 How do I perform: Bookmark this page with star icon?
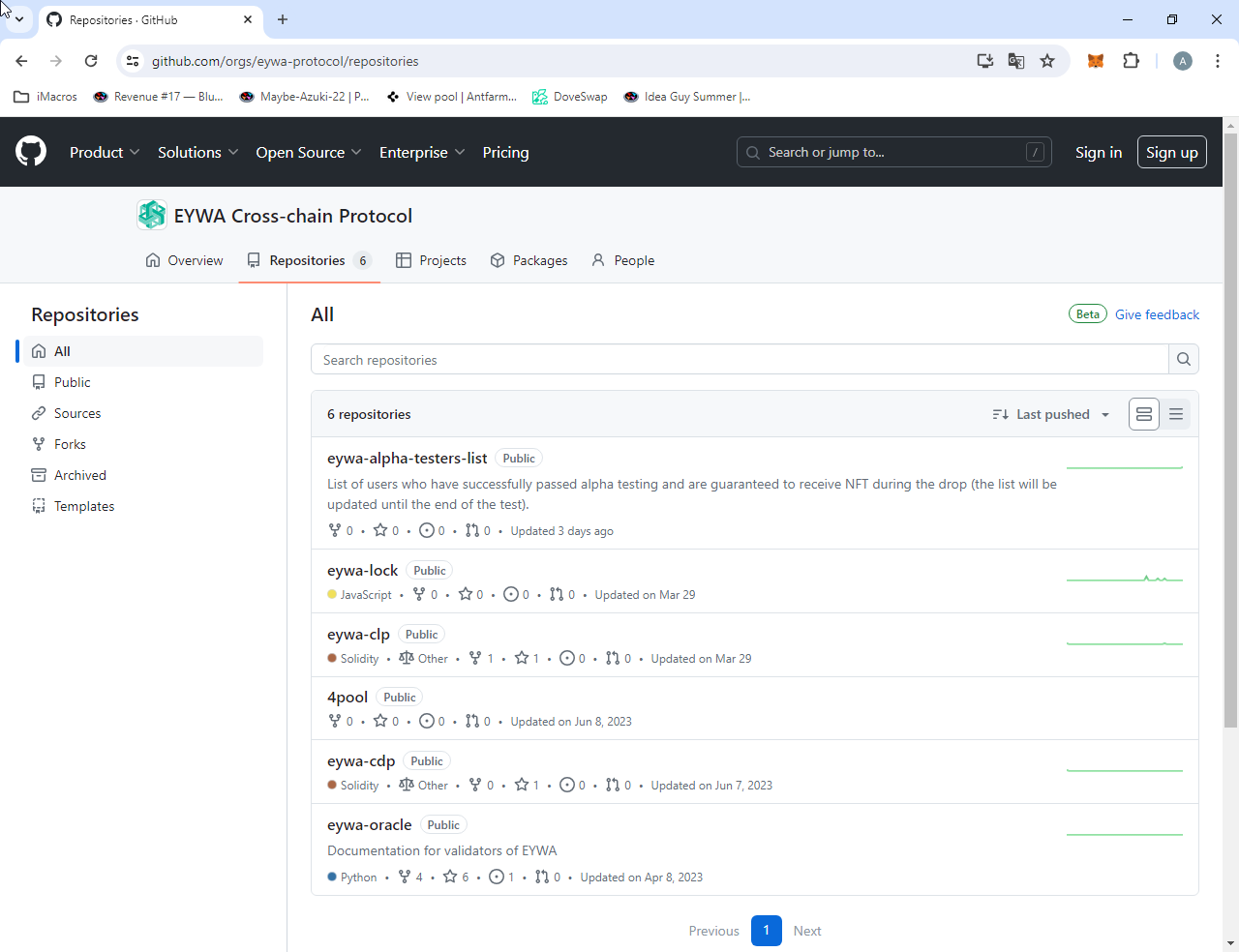tap(1047, 61)
